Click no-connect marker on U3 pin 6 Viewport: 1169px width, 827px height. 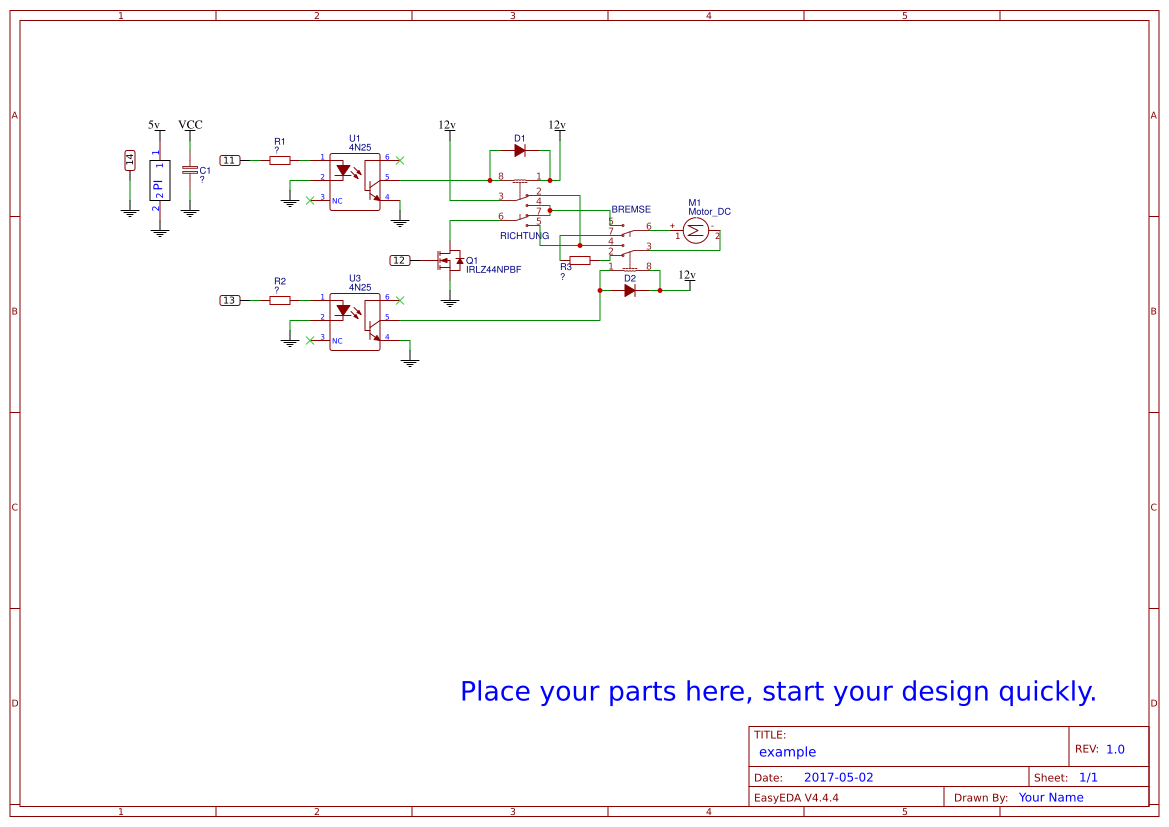[x=400, y=301]
